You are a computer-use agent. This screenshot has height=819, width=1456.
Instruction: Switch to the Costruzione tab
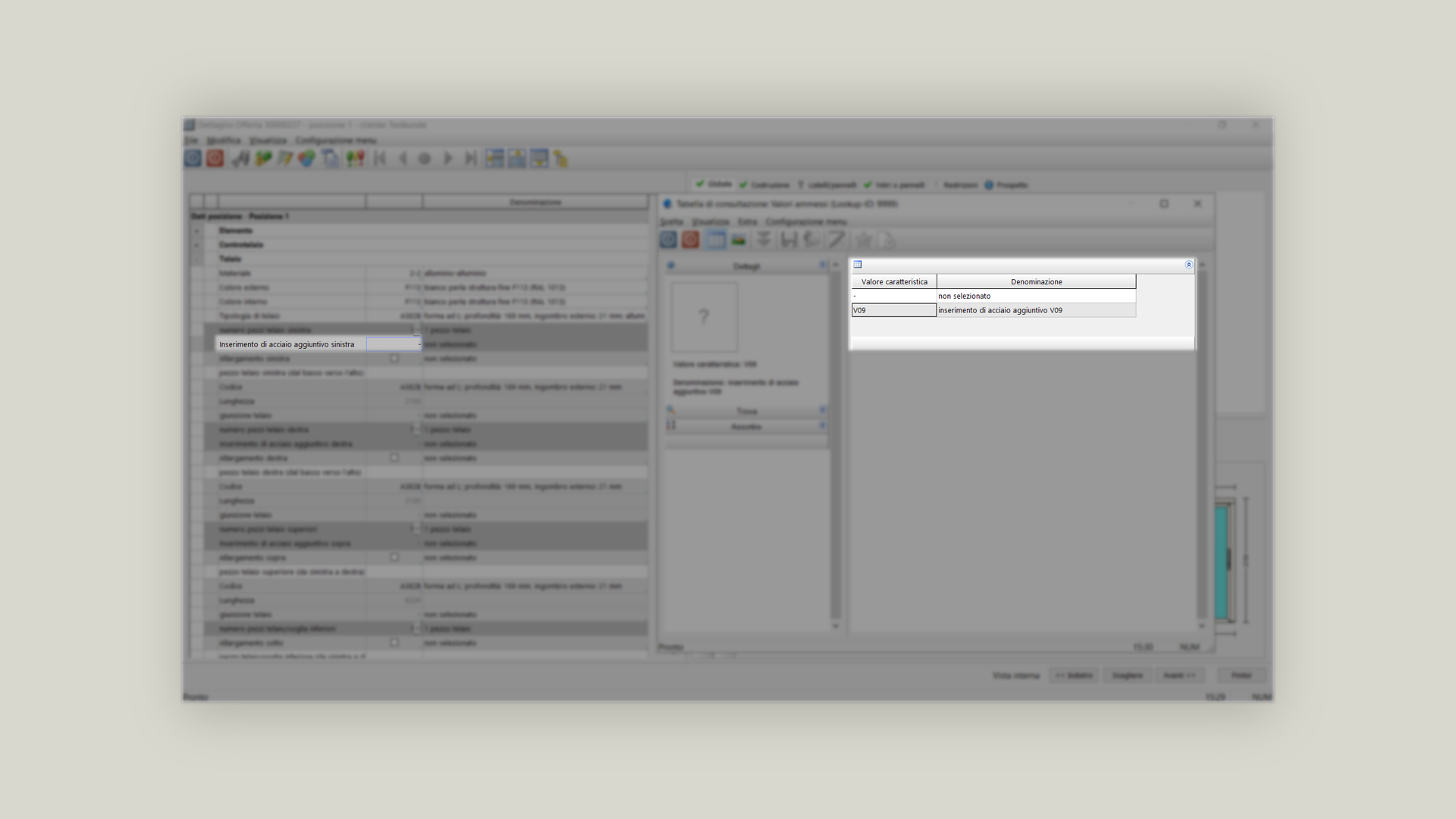(764, 185)
